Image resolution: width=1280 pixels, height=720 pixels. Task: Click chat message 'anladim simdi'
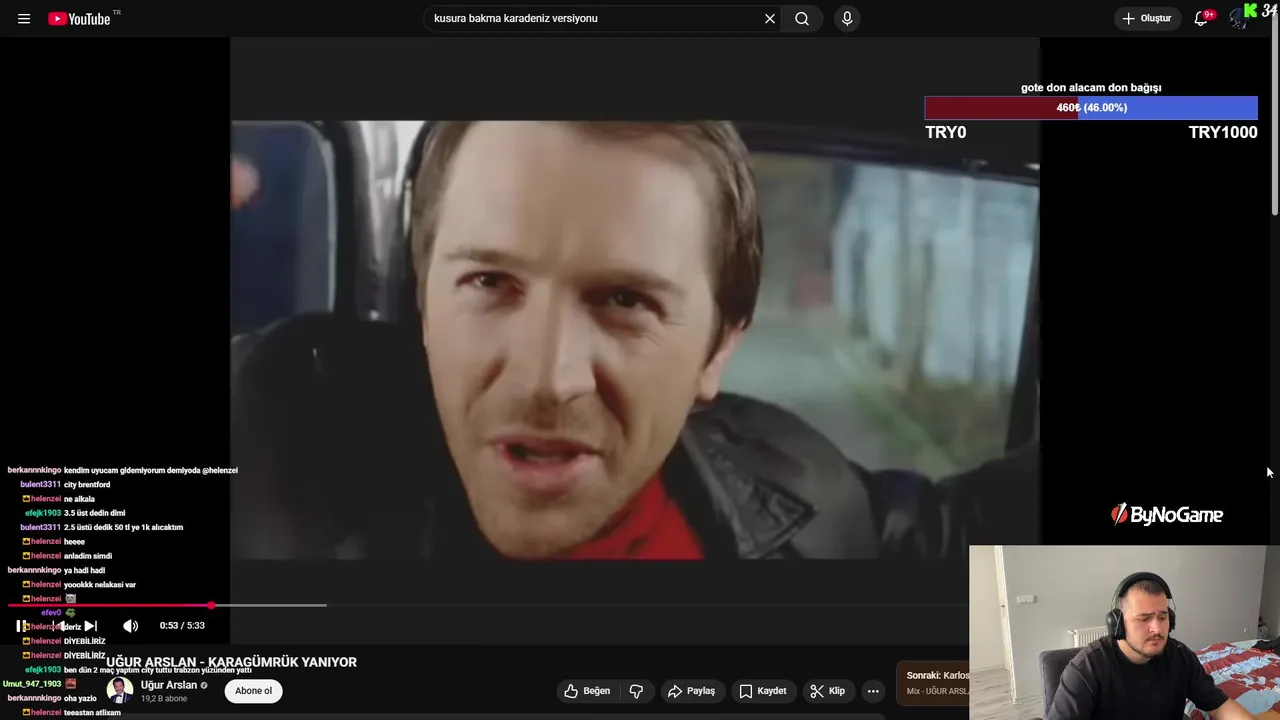click(x=88, y=556)
